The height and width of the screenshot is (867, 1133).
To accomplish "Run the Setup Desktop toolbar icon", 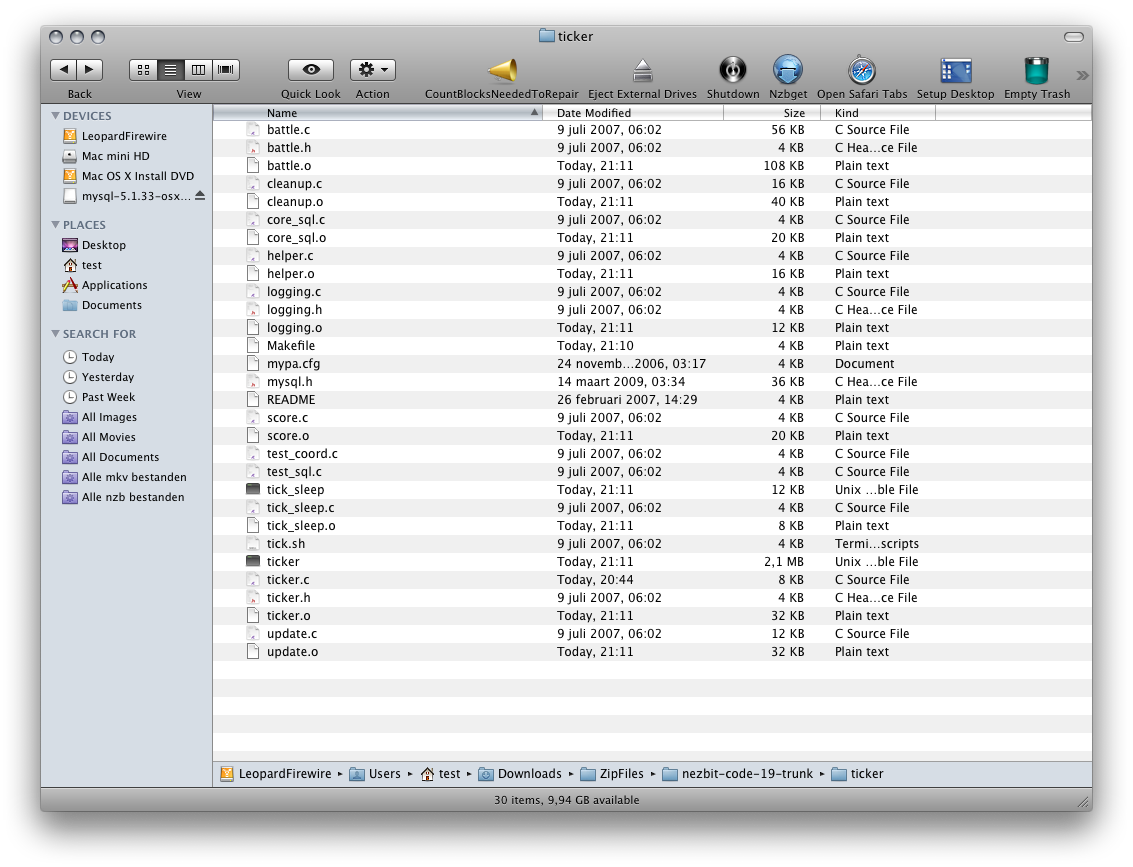I will coord(955,71).
